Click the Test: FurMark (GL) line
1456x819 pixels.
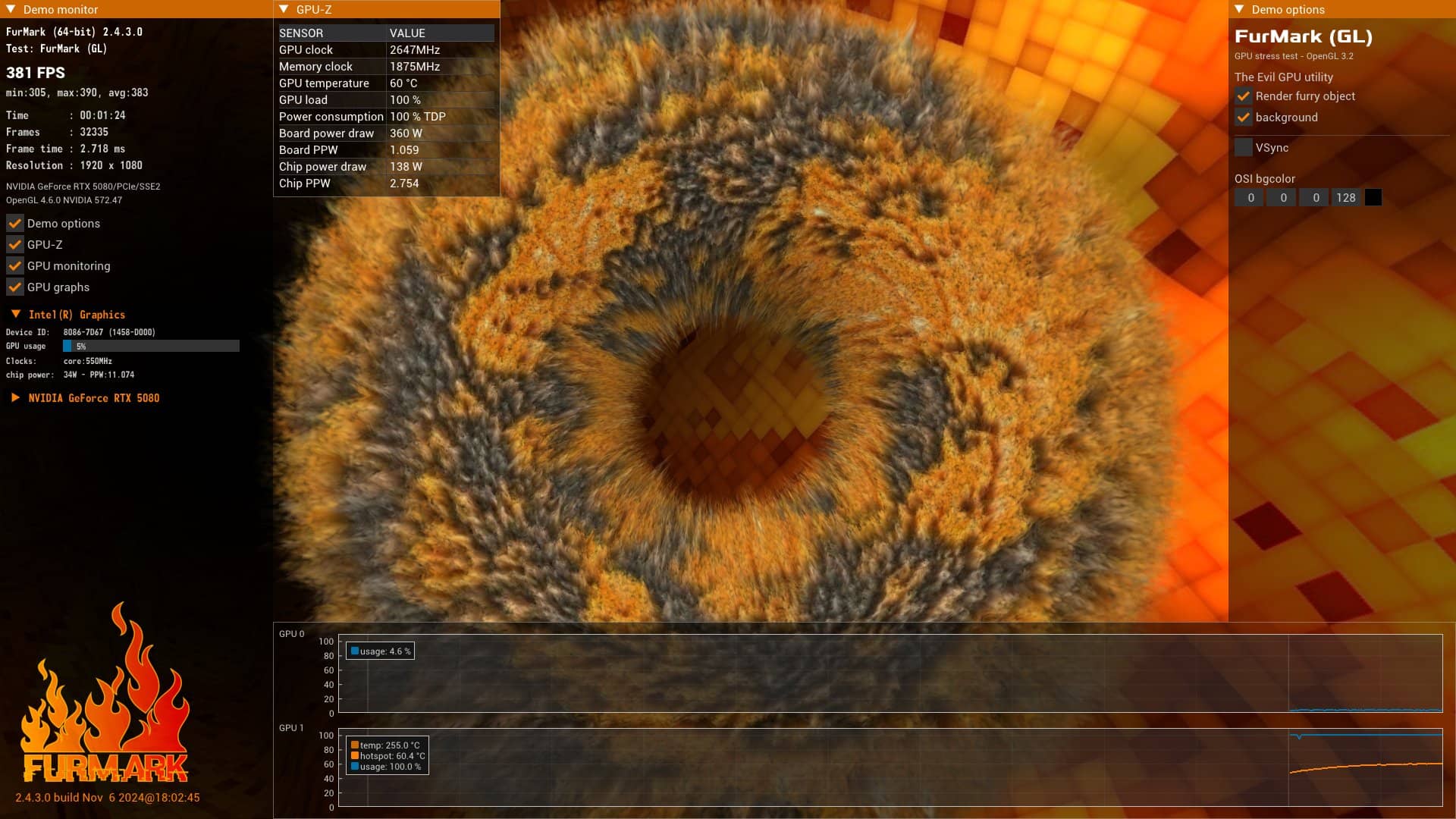tap(57, 49)
